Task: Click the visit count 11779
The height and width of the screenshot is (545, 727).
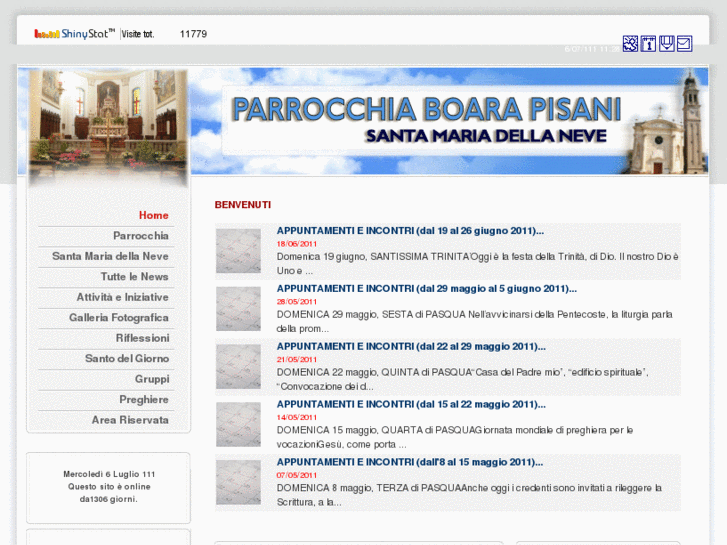Action: click(193, 34)
